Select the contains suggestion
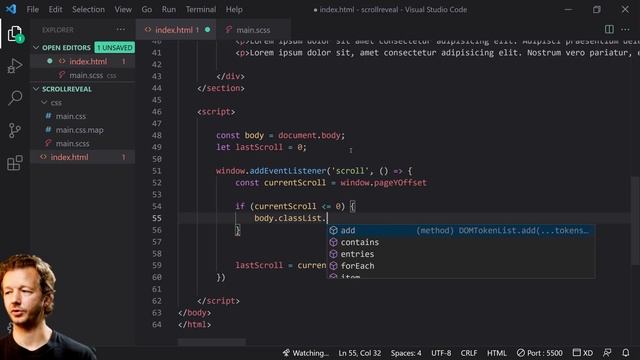This screenshot has height=360, width=640. coord(461,242)
